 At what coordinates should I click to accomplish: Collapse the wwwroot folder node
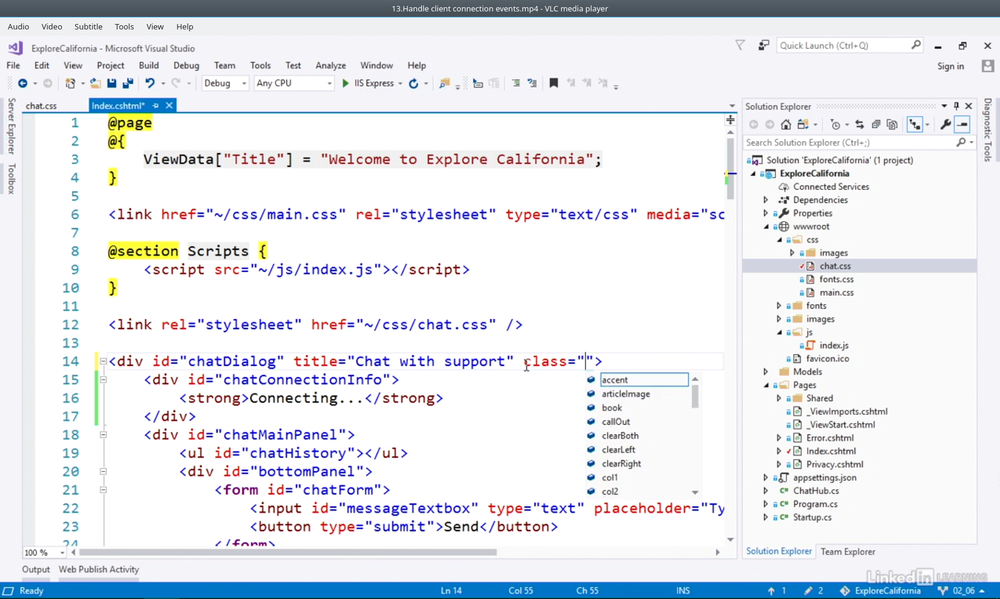[x=766, y=226]
